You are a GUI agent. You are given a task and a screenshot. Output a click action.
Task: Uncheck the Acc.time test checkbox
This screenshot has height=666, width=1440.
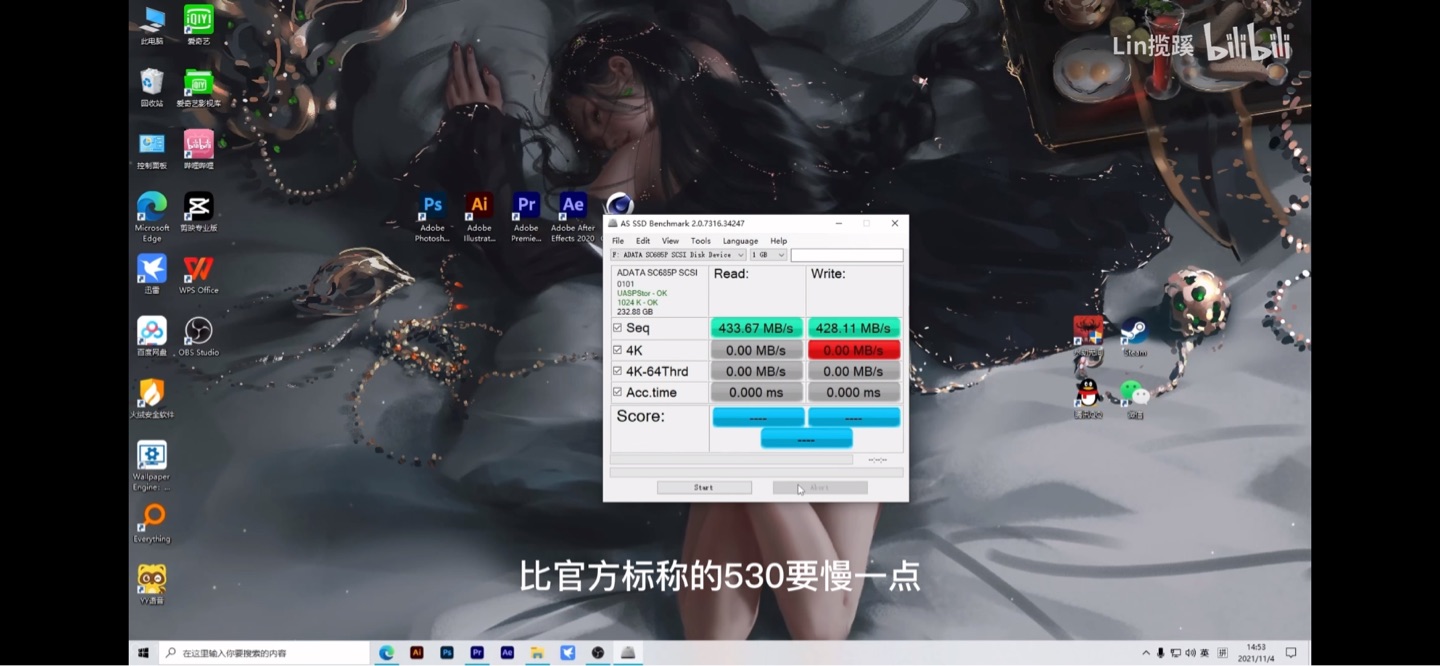point(617,392)
